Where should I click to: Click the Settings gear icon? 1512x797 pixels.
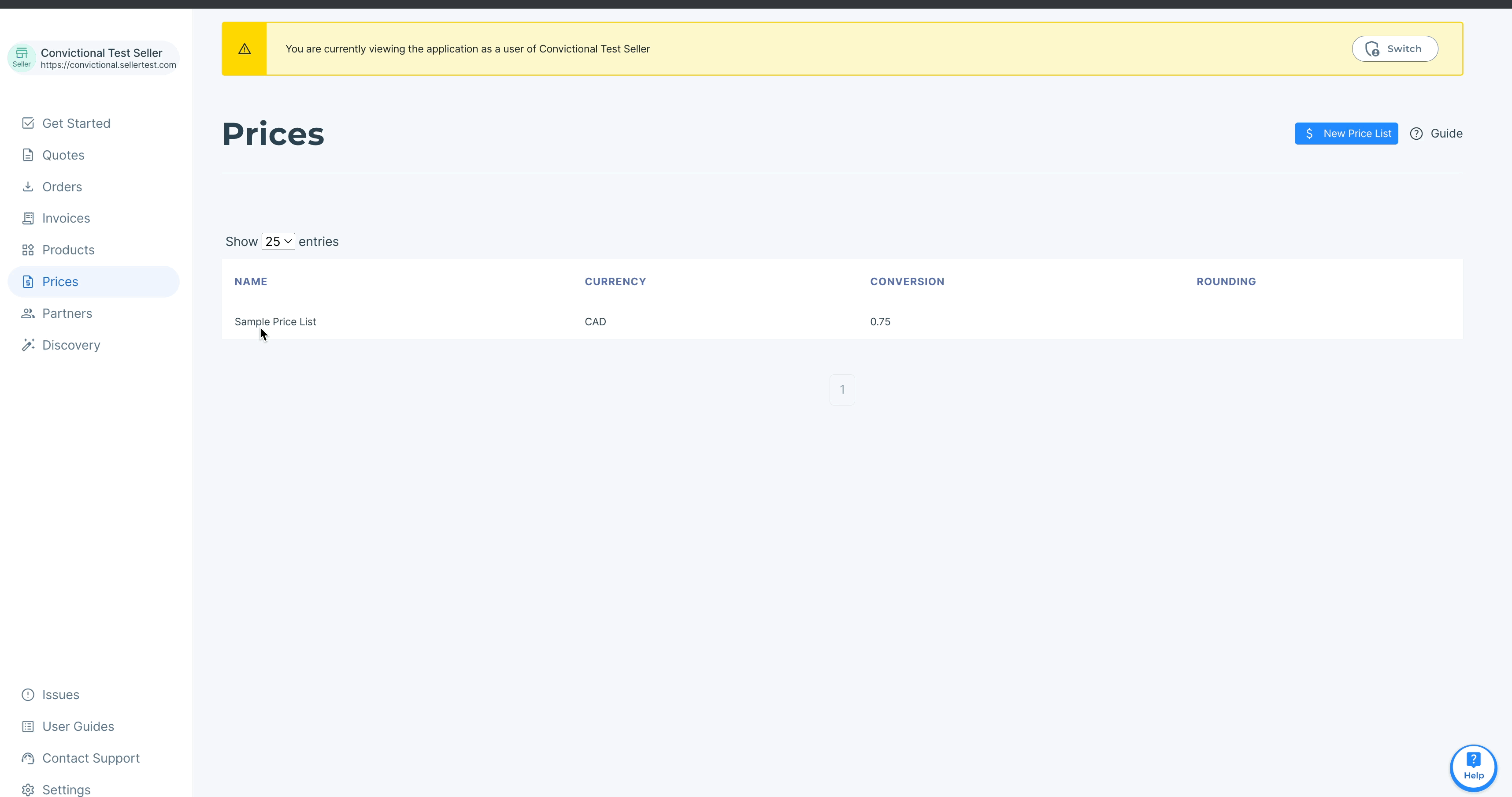click(28, 790)
